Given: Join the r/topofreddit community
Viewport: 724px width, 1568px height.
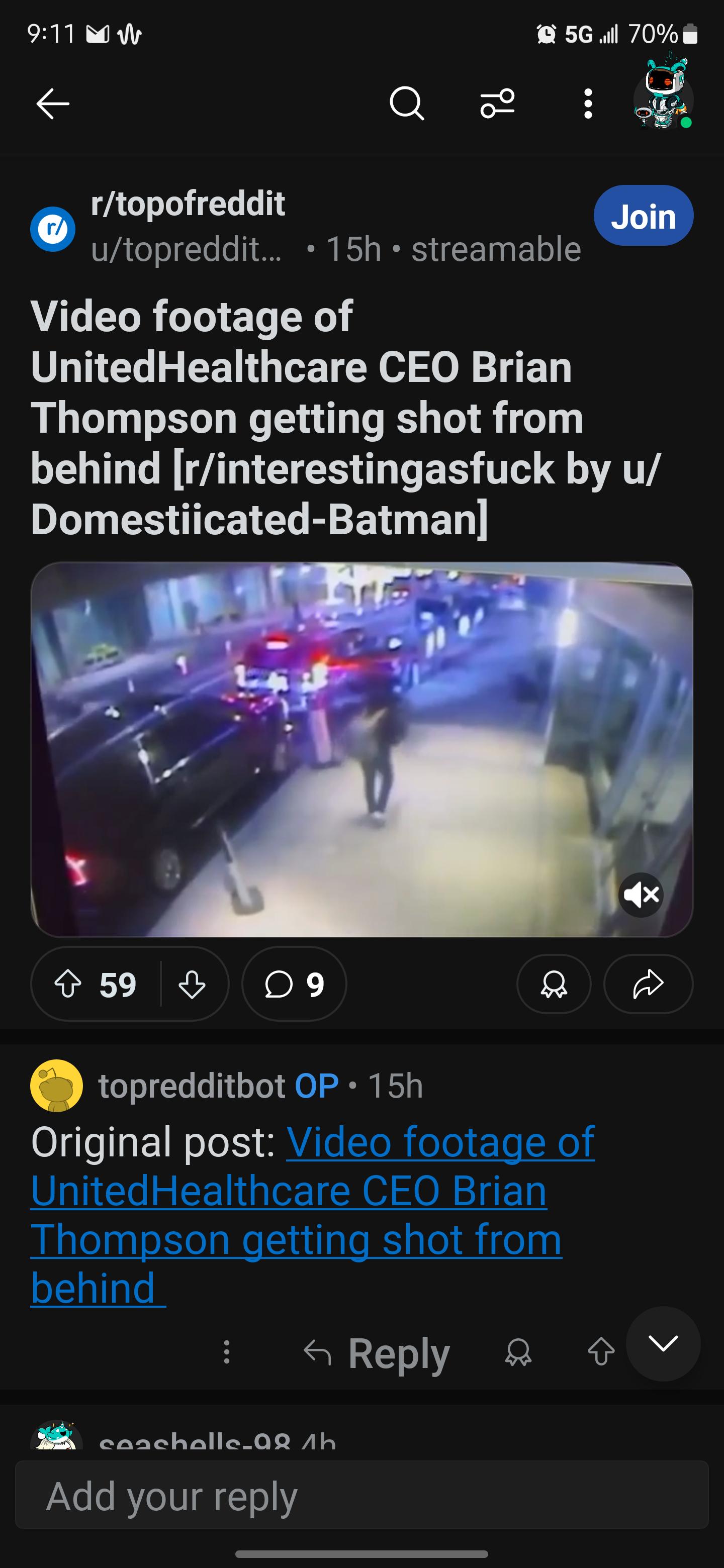Looking at the screenshot, I should tap(643, 216).
